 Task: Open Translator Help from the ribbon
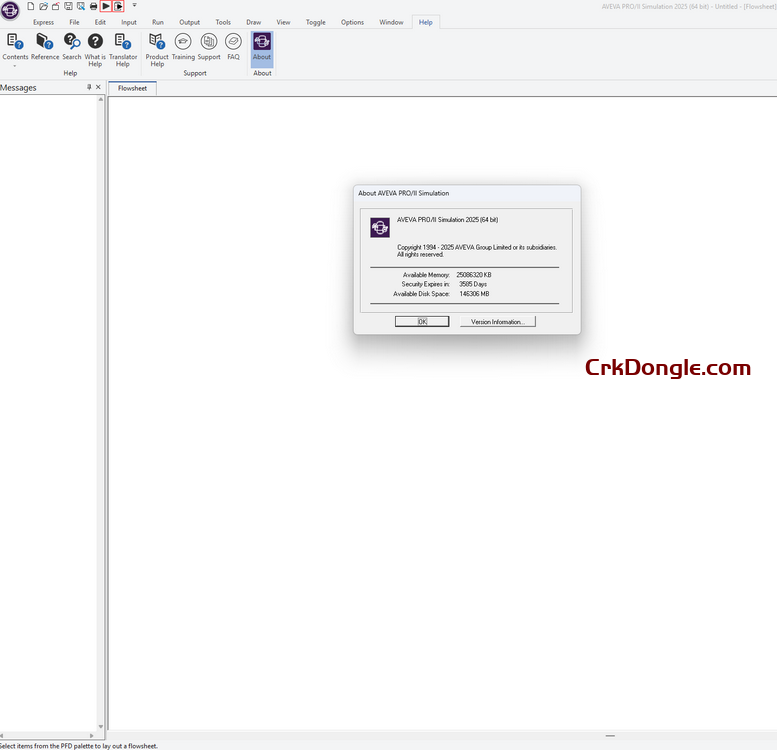123,43
